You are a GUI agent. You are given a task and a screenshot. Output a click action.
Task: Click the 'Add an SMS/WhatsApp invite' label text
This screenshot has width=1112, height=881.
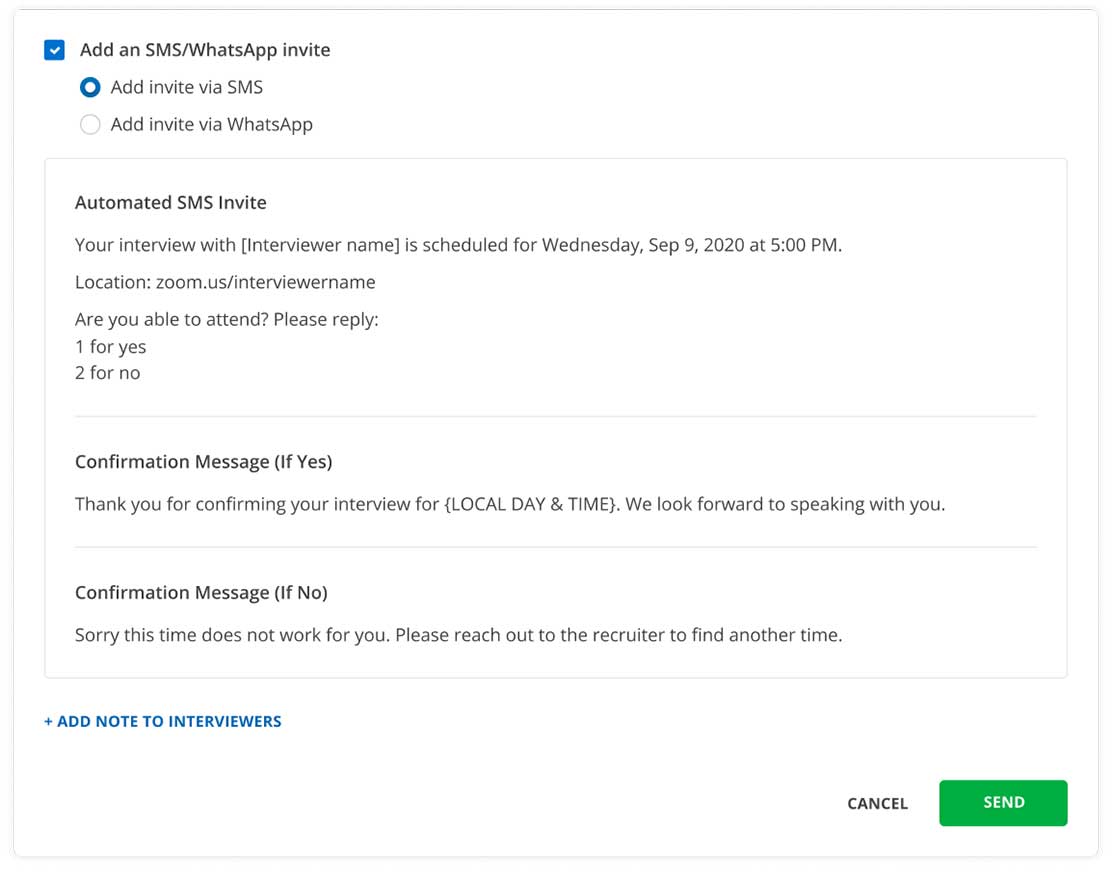pyautogui.click(x=205, y=50)
